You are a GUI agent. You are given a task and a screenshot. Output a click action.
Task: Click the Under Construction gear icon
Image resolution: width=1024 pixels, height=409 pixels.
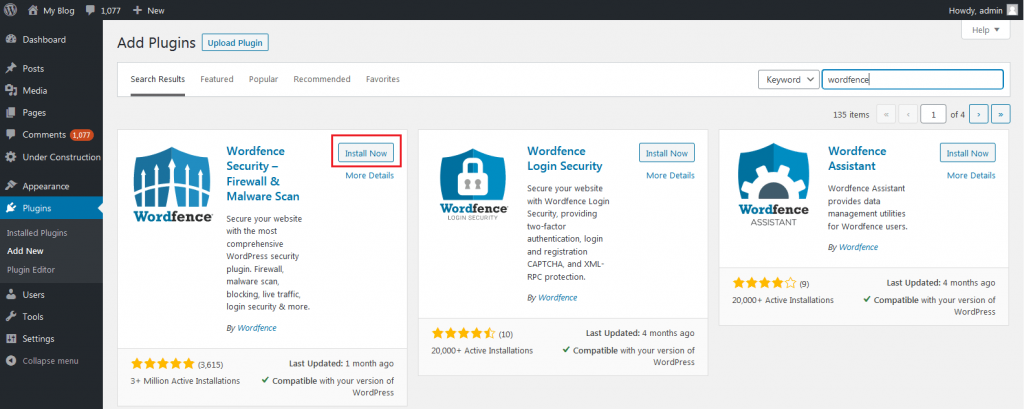pos(10,157)
